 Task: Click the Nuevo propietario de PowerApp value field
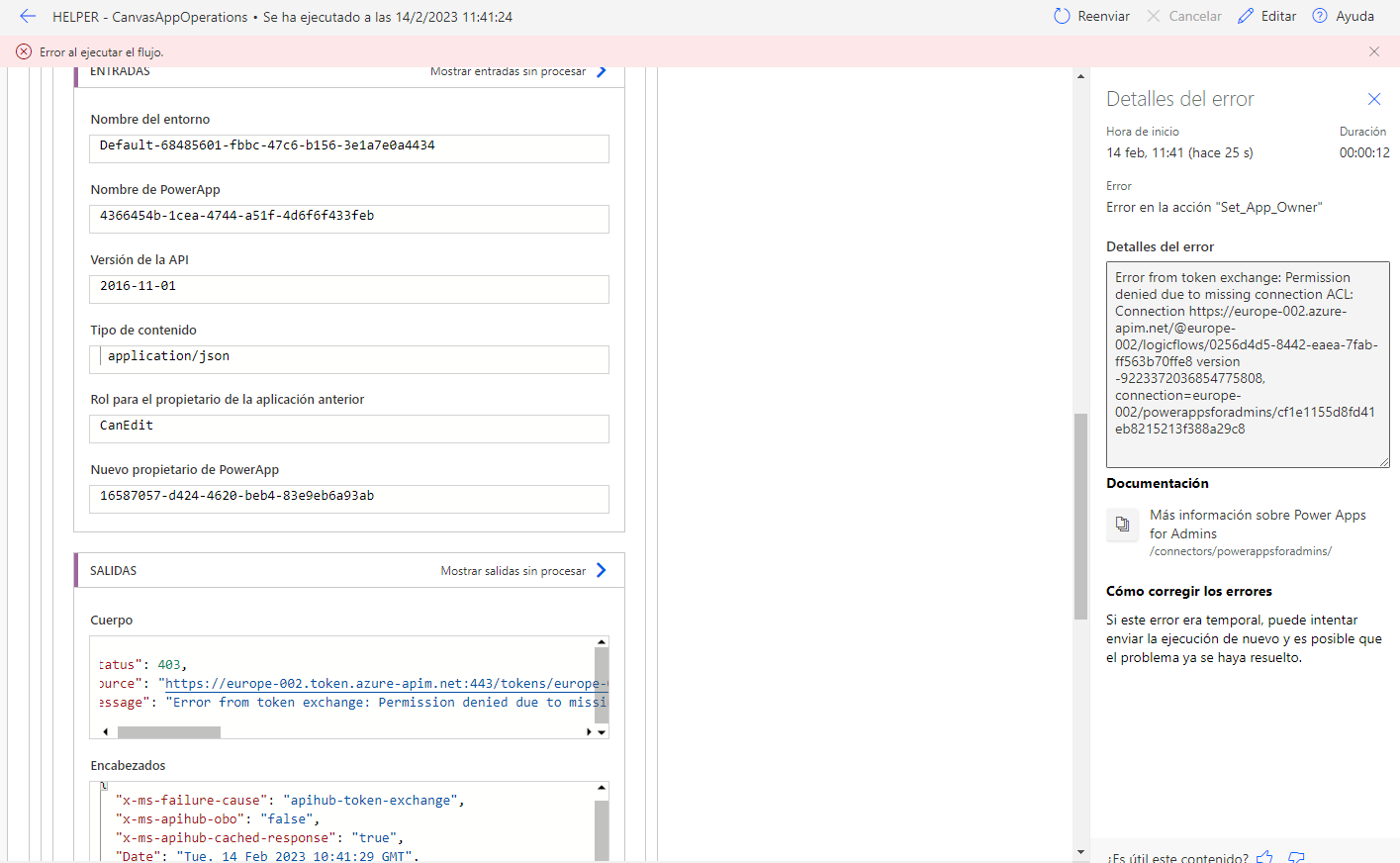(349, 499)
